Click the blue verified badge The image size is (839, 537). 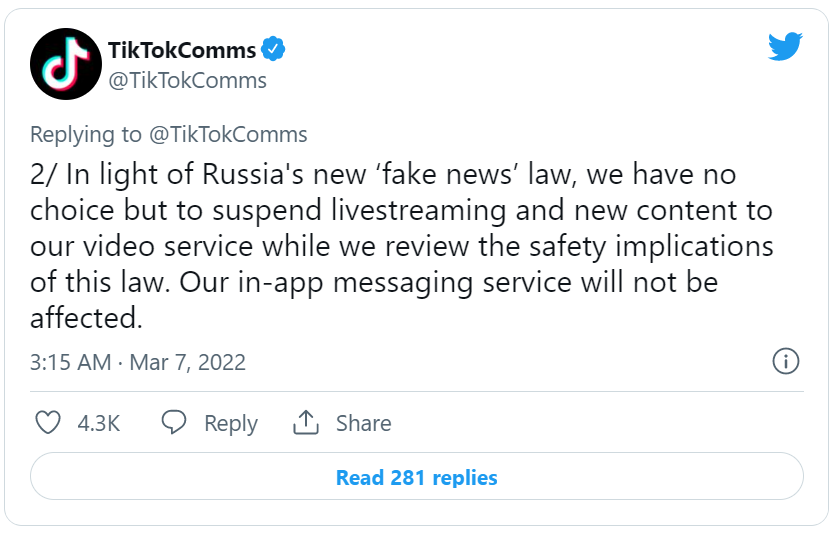click(x=275, y=49)
